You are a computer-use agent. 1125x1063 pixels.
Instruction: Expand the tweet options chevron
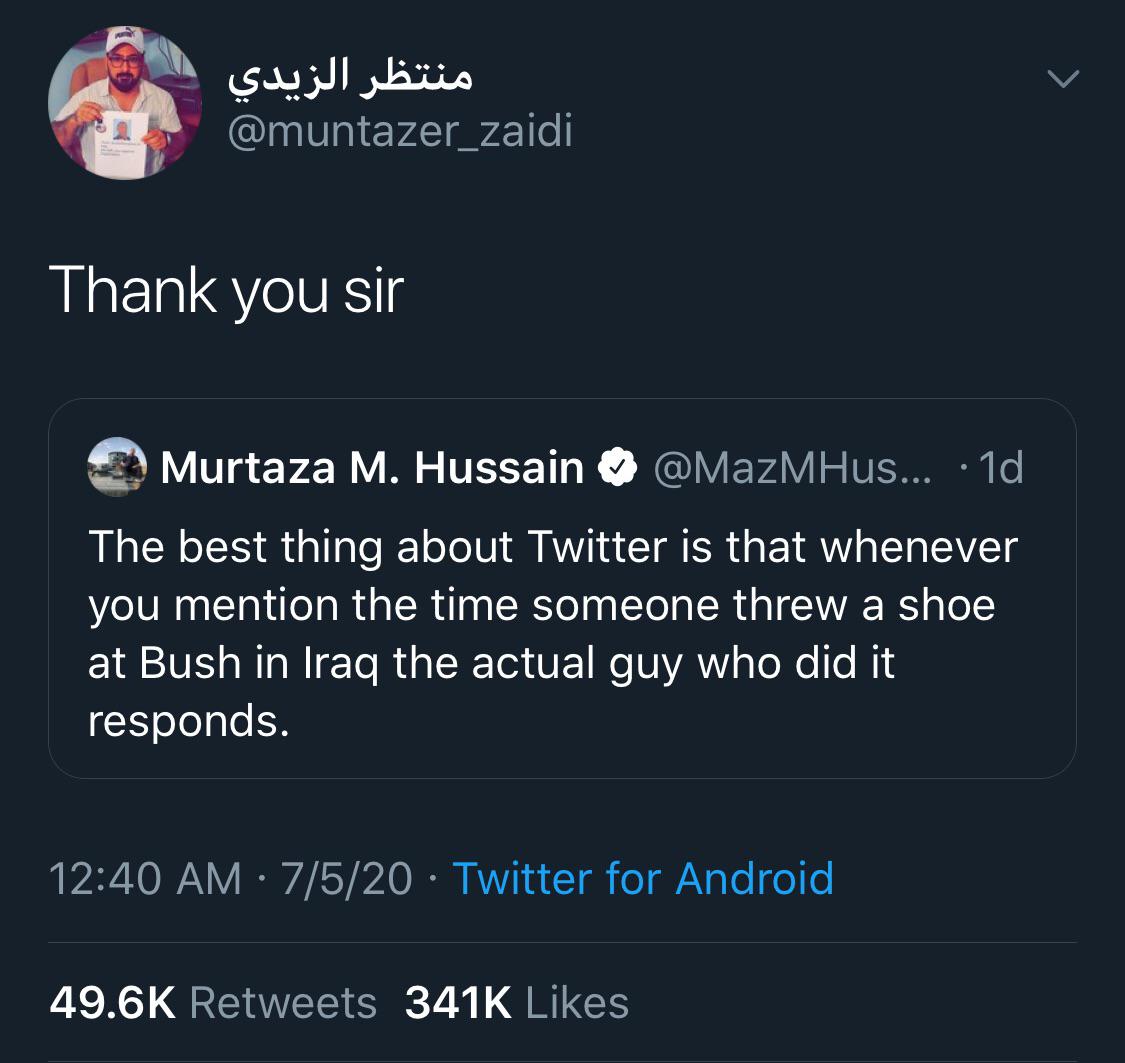coord(1061,78)
